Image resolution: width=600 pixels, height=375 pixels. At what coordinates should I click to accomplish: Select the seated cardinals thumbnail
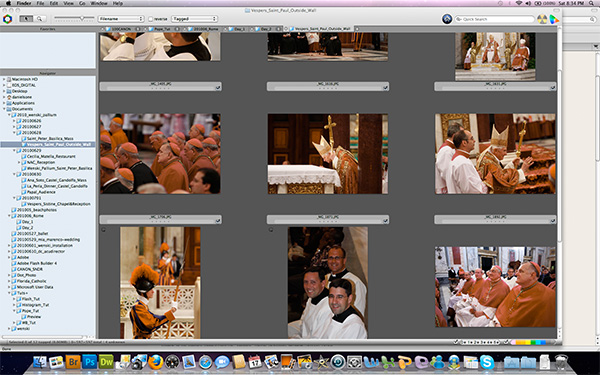tap(495, 287)
